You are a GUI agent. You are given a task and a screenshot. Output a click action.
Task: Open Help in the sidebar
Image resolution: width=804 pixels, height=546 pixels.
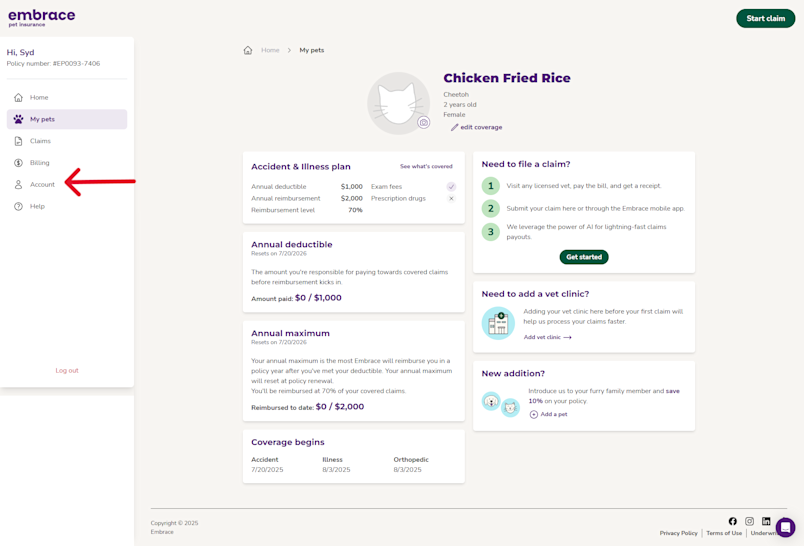tap(67, 206)
